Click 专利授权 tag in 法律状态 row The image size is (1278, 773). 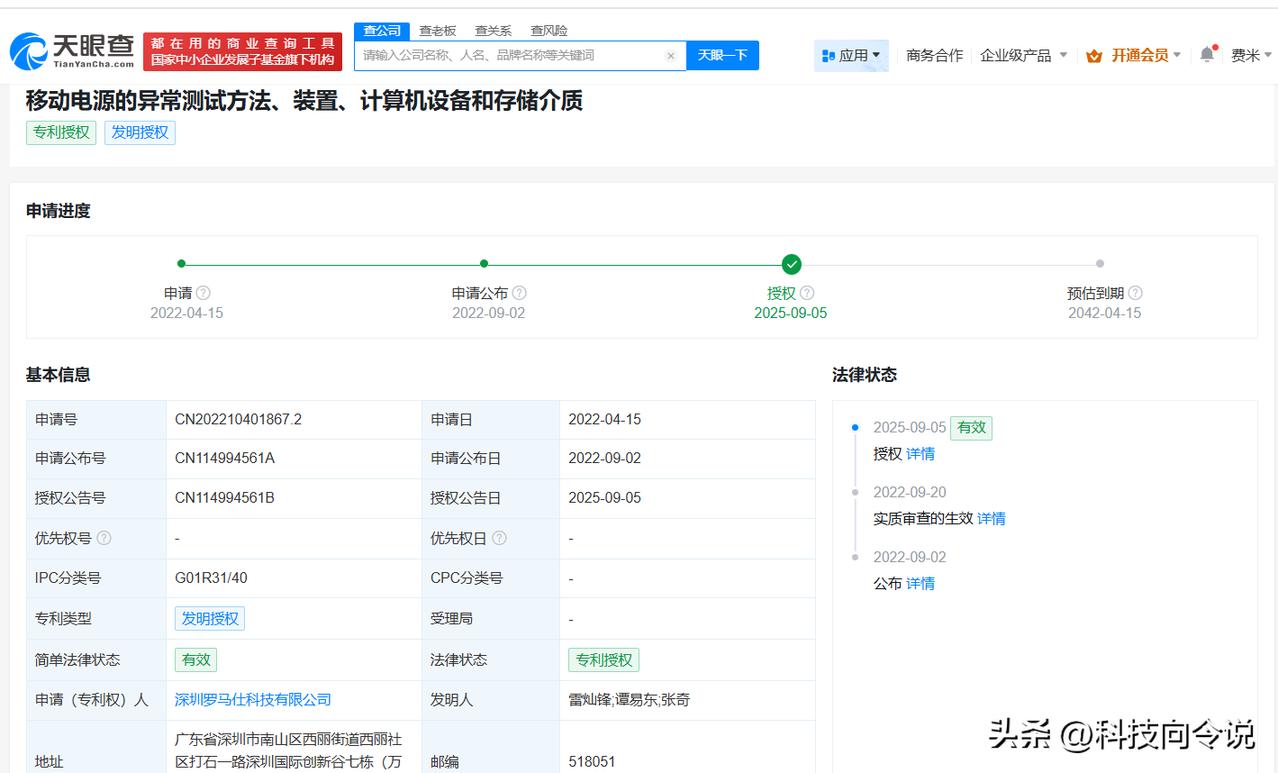(x=604, y=660)
